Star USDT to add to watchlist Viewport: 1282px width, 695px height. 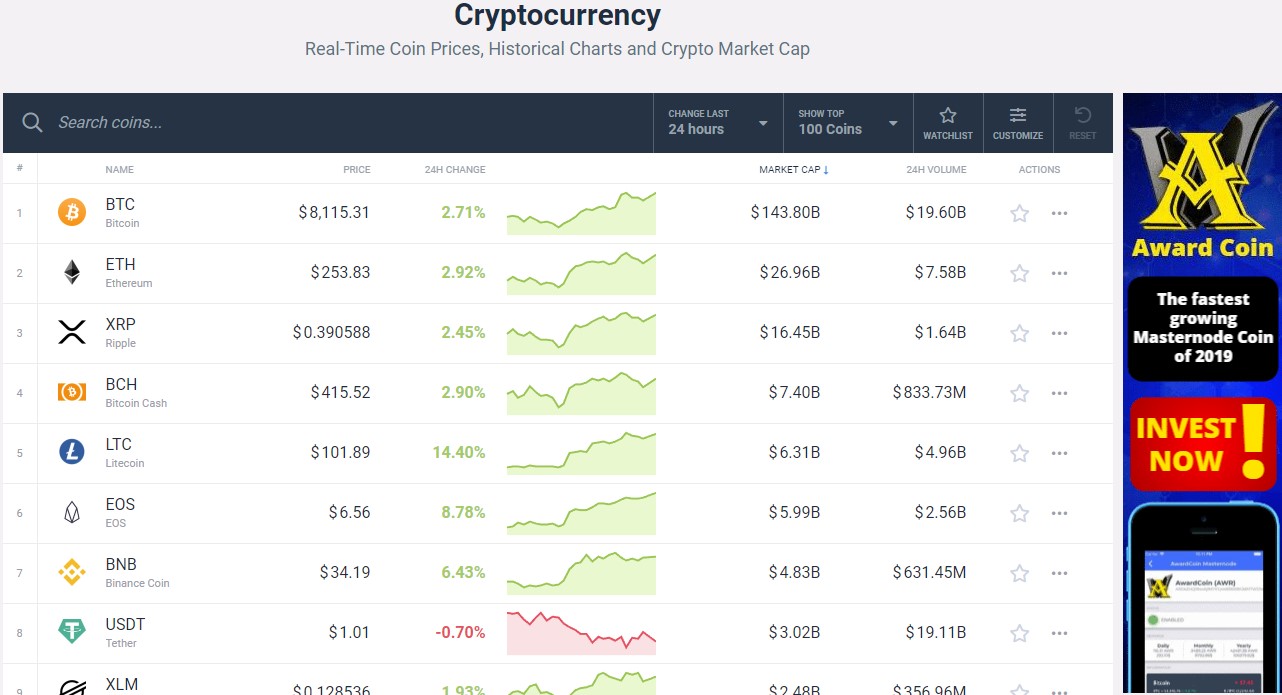[x=1019, y=633]
